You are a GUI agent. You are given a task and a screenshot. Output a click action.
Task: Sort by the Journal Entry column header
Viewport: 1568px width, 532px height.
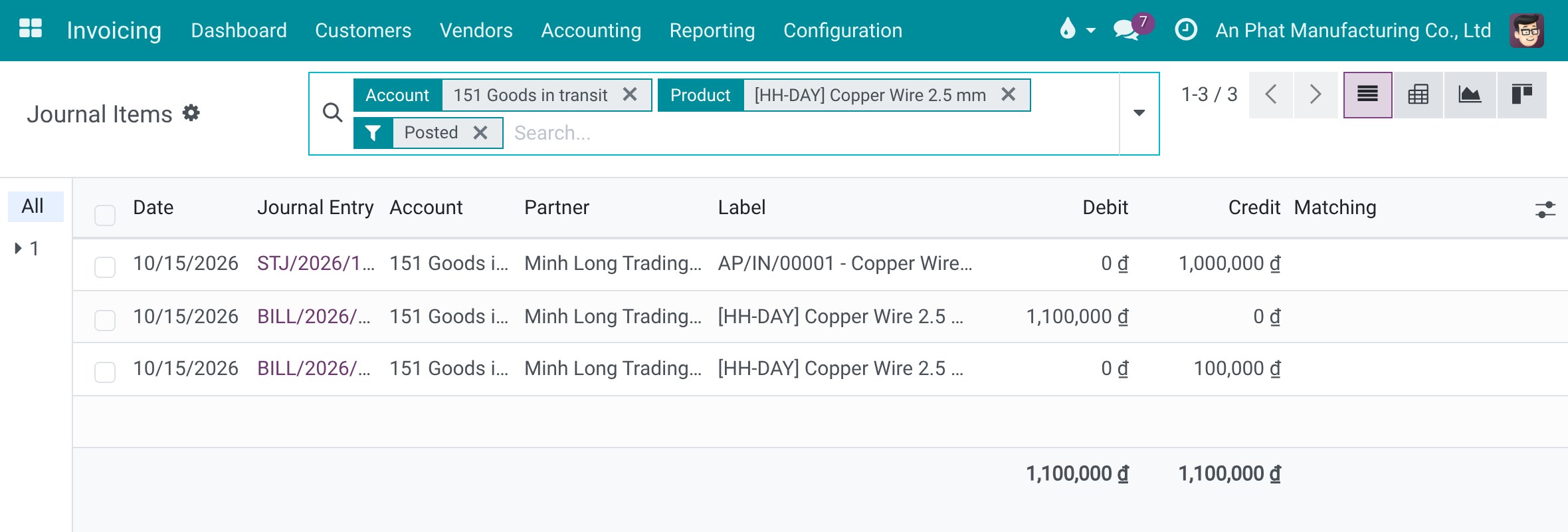coord(315,207)
